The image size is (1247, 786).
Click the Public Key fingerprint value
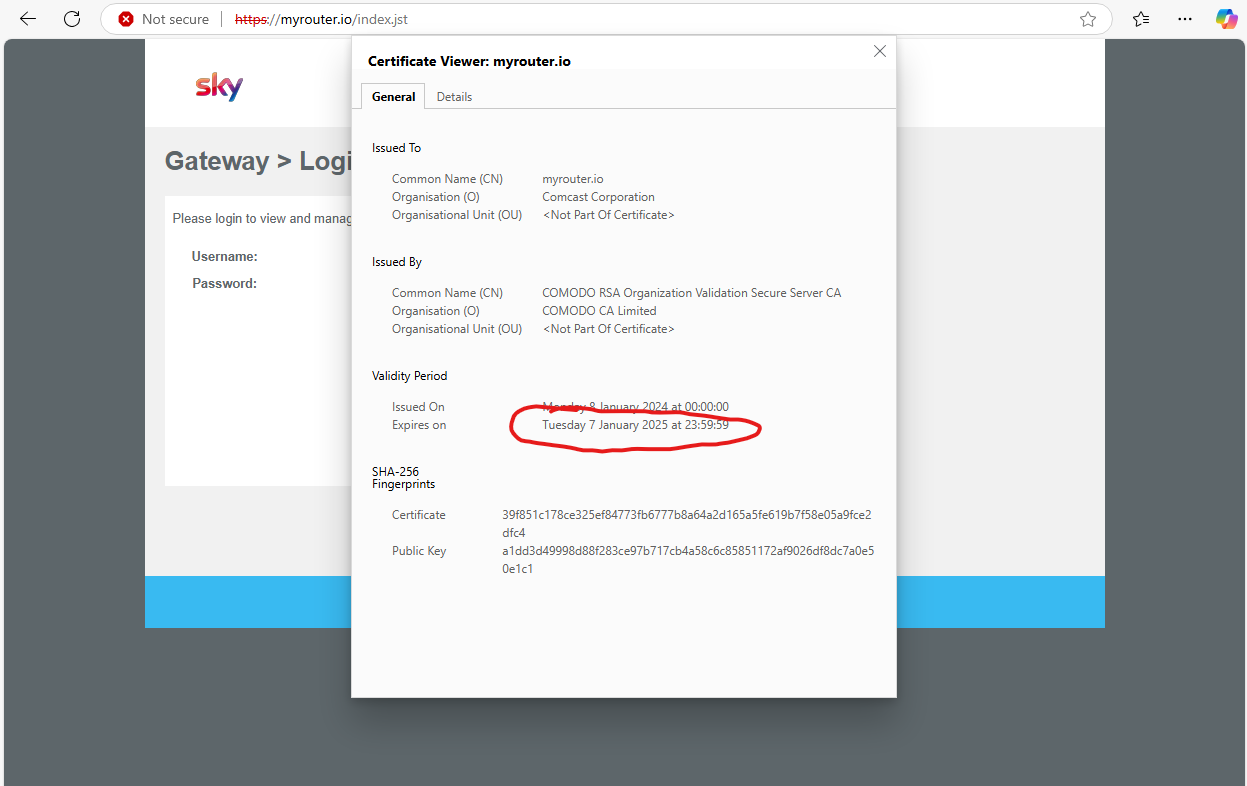coord(687,552)
